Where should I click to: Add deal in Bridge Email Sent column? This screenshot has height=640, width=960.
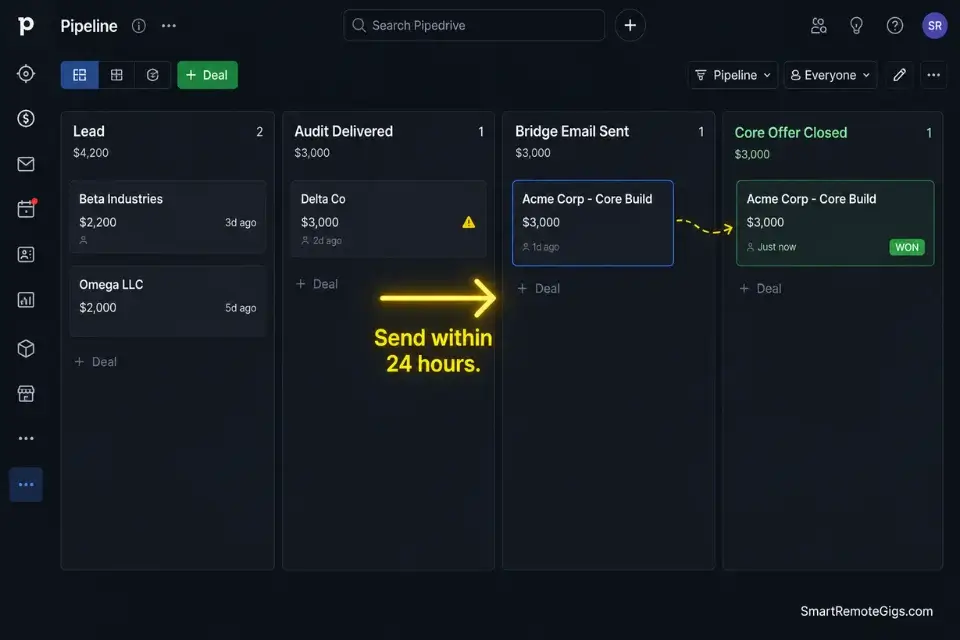pyautogui.click(x=538, y=288)
